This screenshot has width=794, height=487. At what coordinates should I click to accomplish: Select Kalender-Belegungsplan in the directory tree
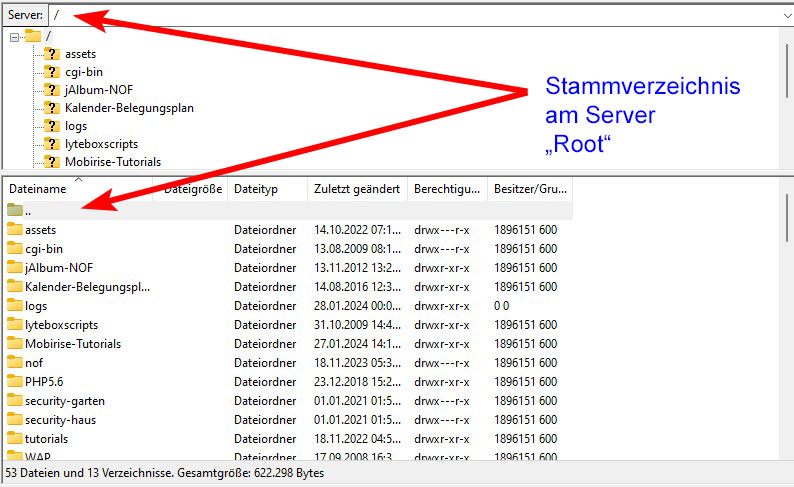click(129, 108)
